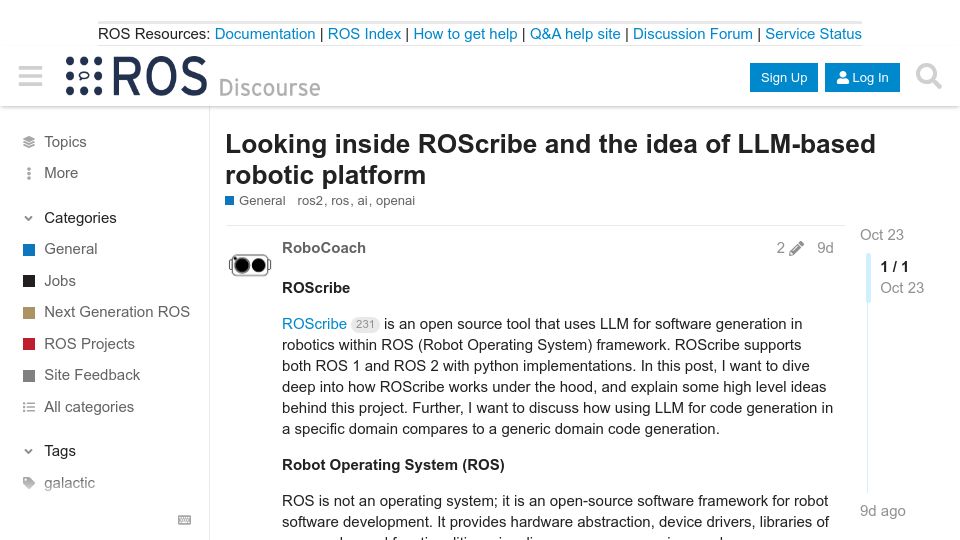This screenshot has height=540, width=960.
Task: Click the ROScribe link in post
Action: point(314,324)
